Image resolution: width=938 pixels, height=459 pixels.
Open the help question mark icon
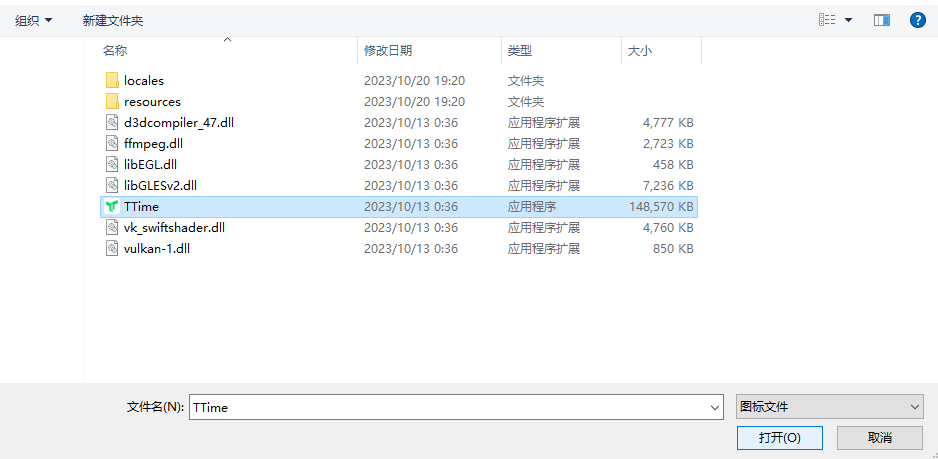coord(918,20)
